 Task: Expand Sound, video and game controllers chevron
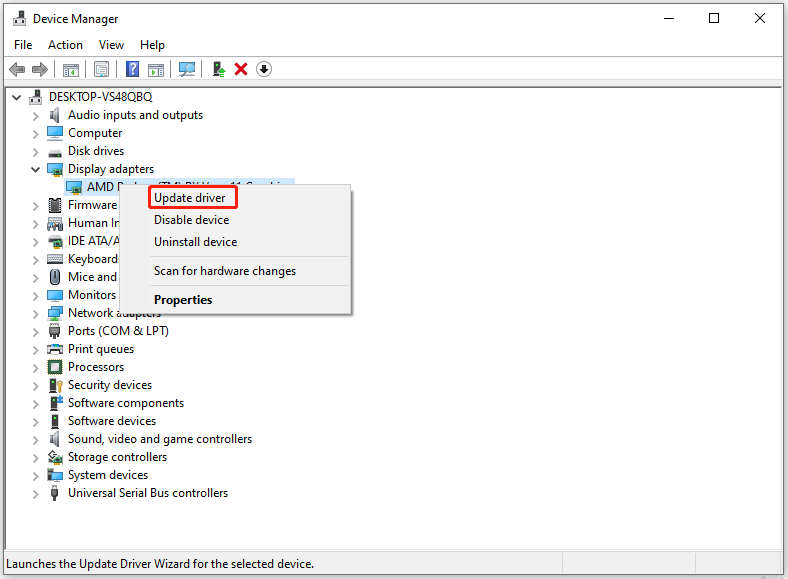(35, 440)
